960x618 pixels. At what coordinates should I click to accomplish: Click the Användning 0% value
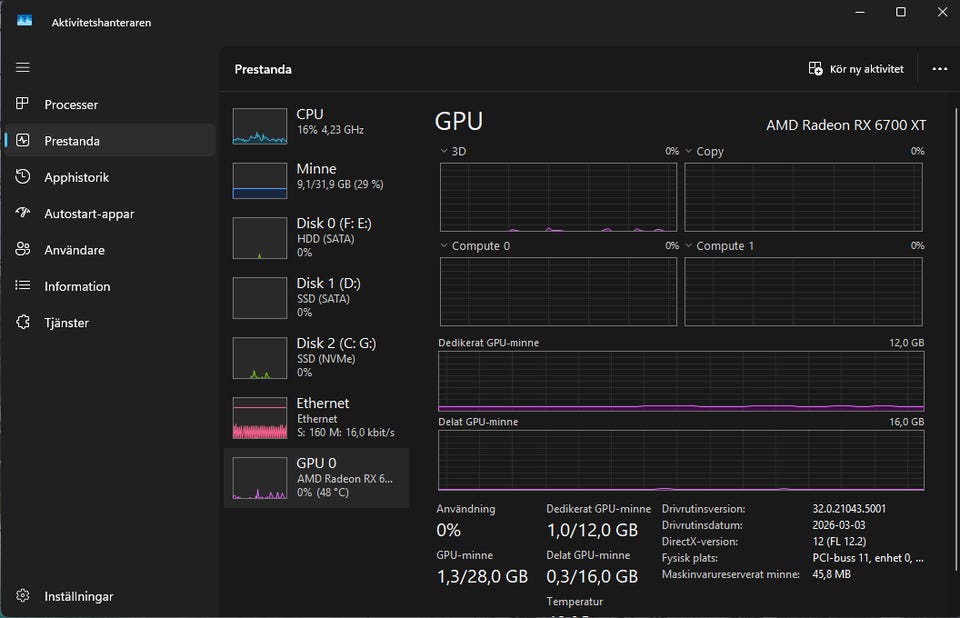point(448,530)
